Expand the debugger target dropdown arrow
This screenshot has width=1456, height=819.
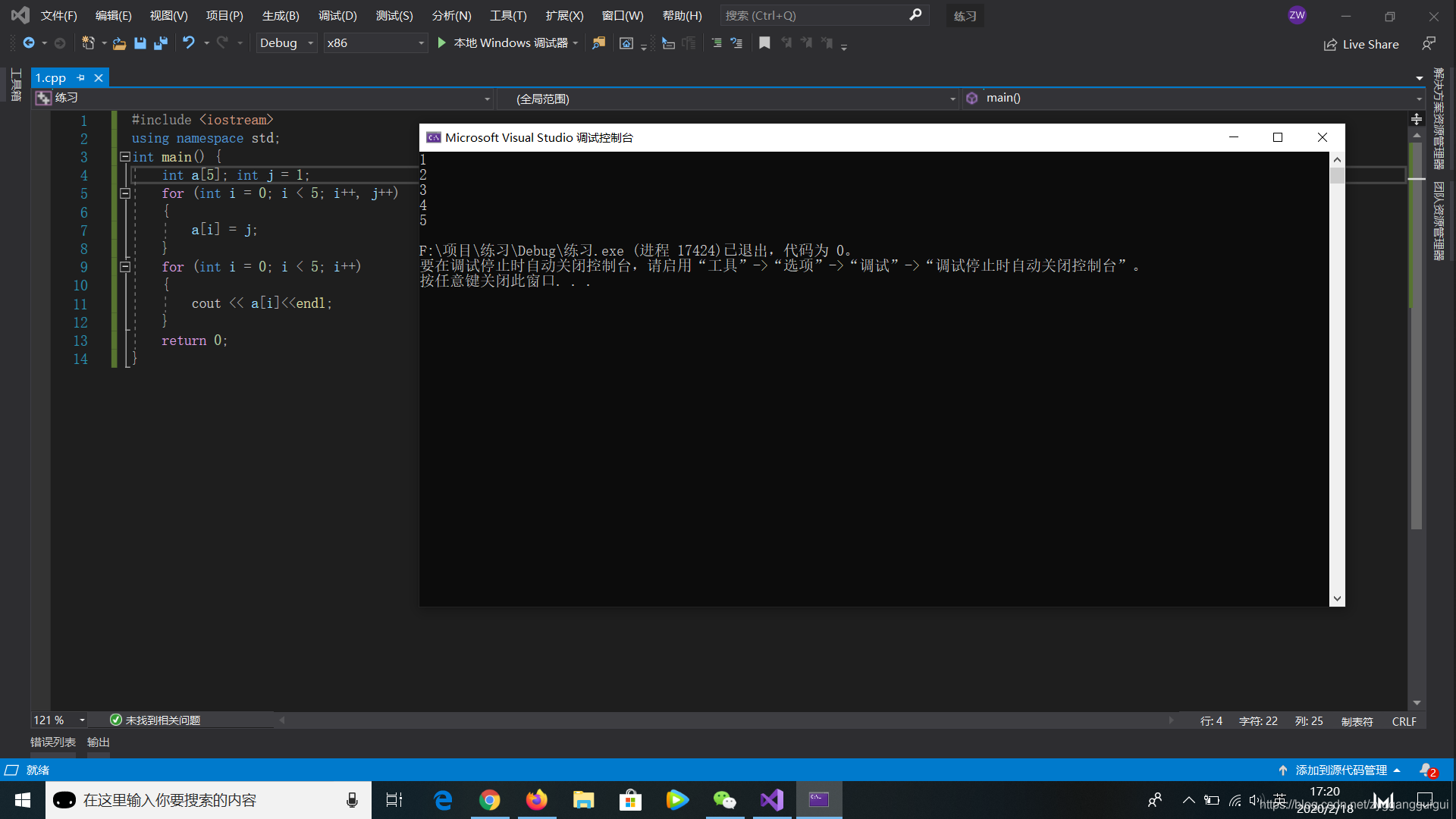[576, 43]
